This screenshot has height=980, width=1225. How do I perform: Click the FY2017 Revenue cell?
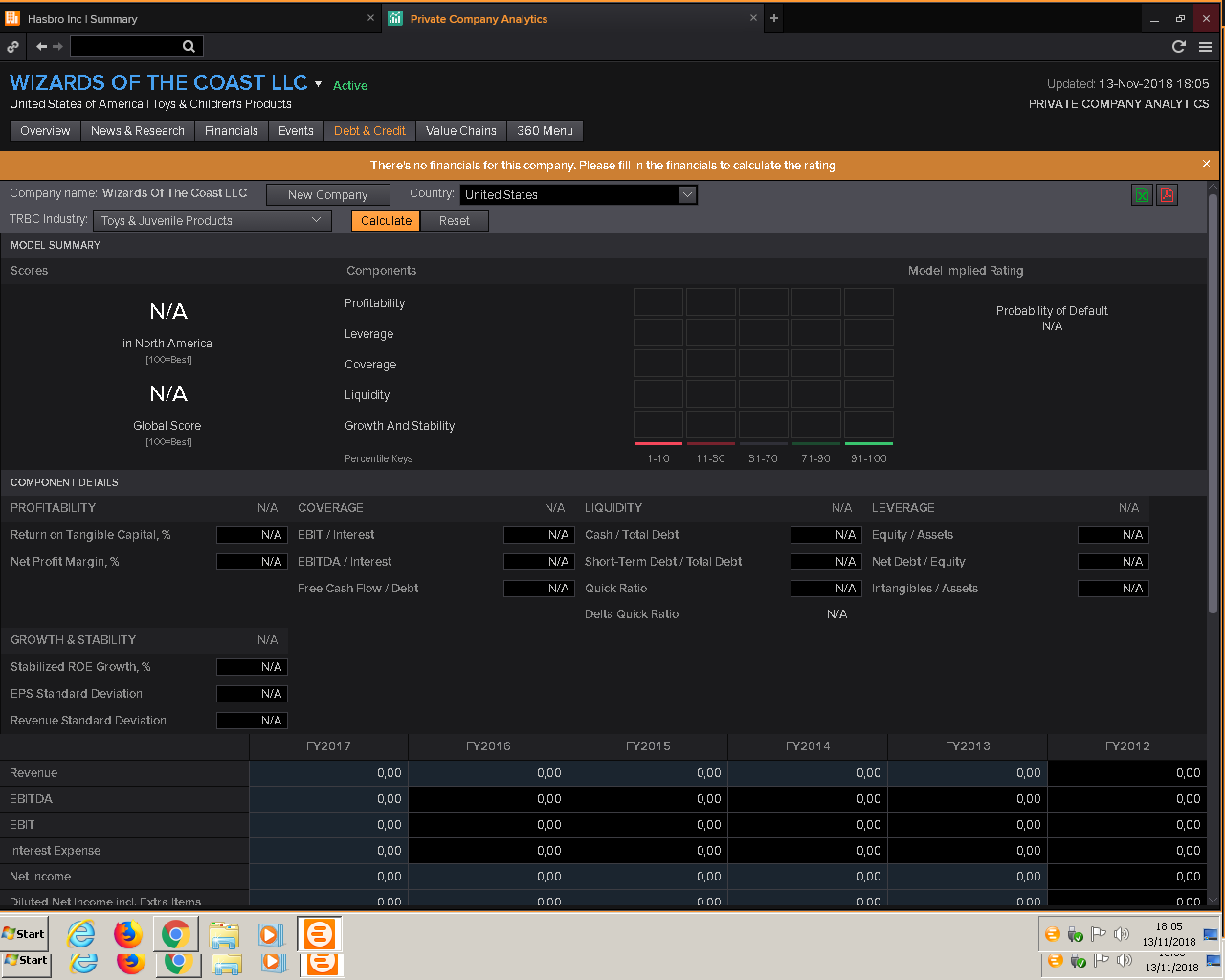tap(328, 773)
